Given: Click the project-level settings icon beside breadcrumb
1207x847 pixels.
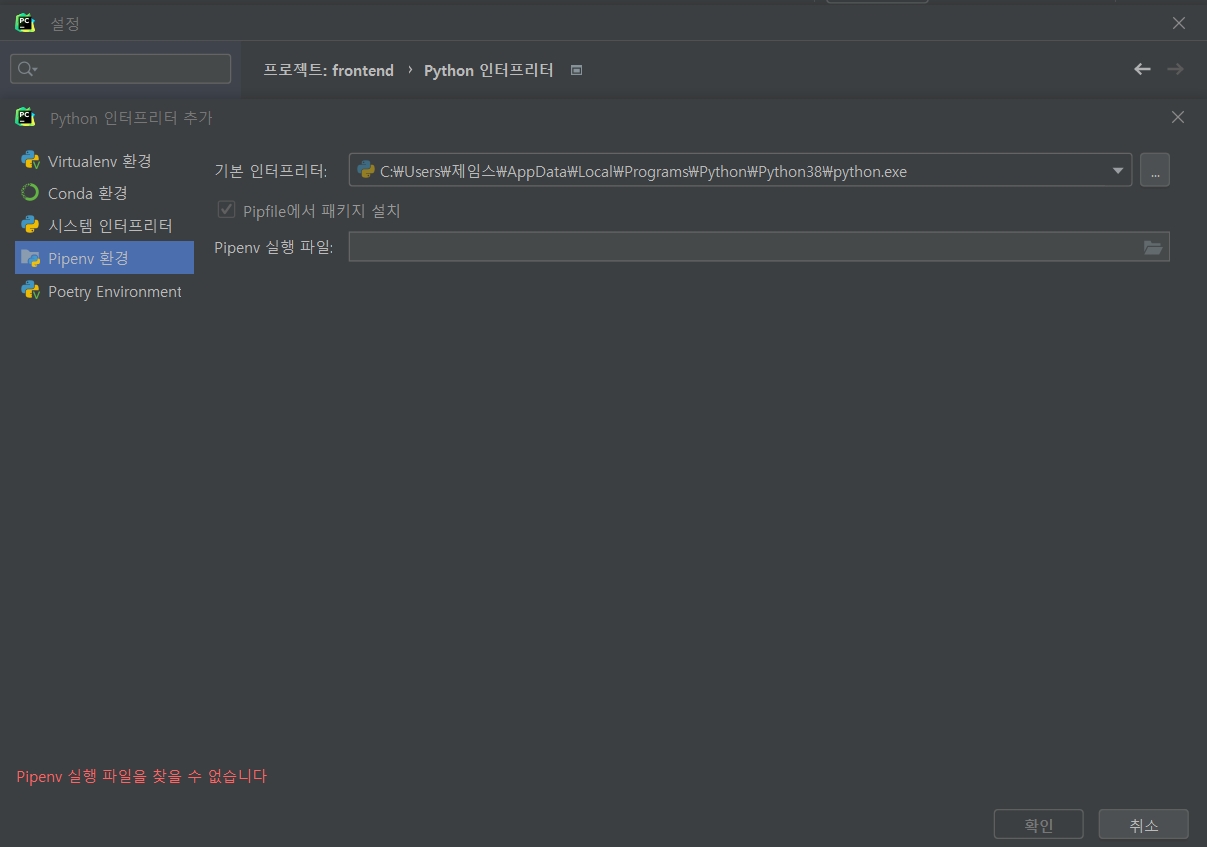Looking at the screenshot, I should [576, 70].
